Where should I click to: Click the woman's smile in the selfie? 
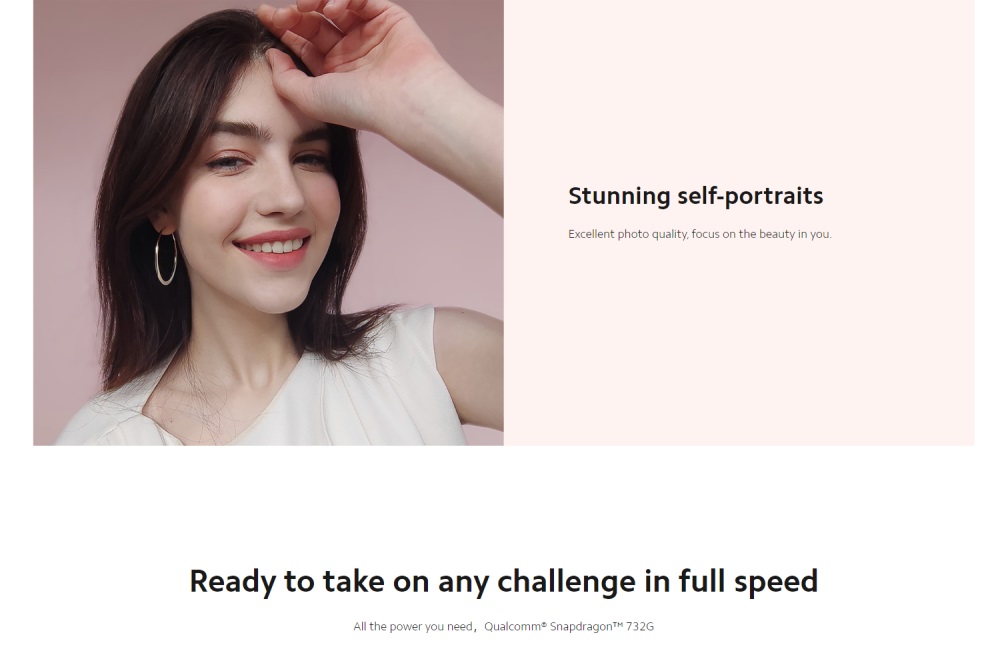pos(274,246)
